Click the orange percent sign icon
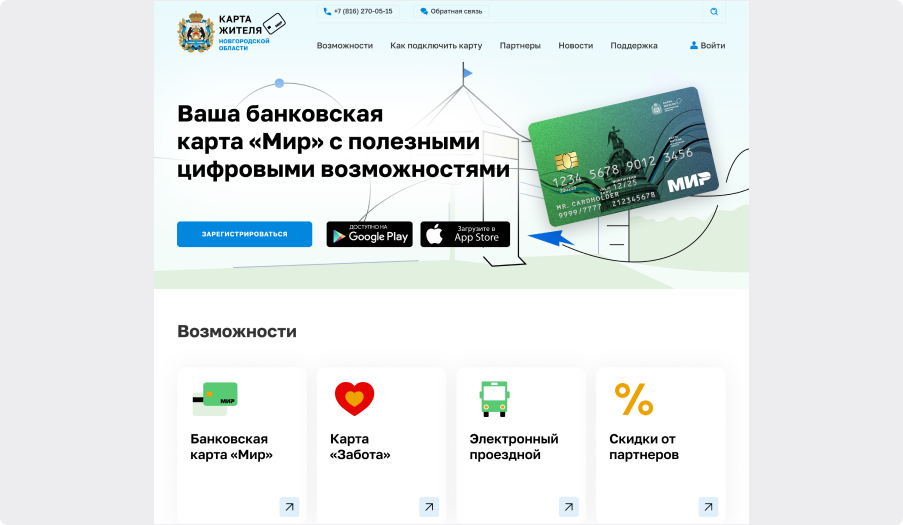This screenshot has height=525, width=903. click(633, 399)
